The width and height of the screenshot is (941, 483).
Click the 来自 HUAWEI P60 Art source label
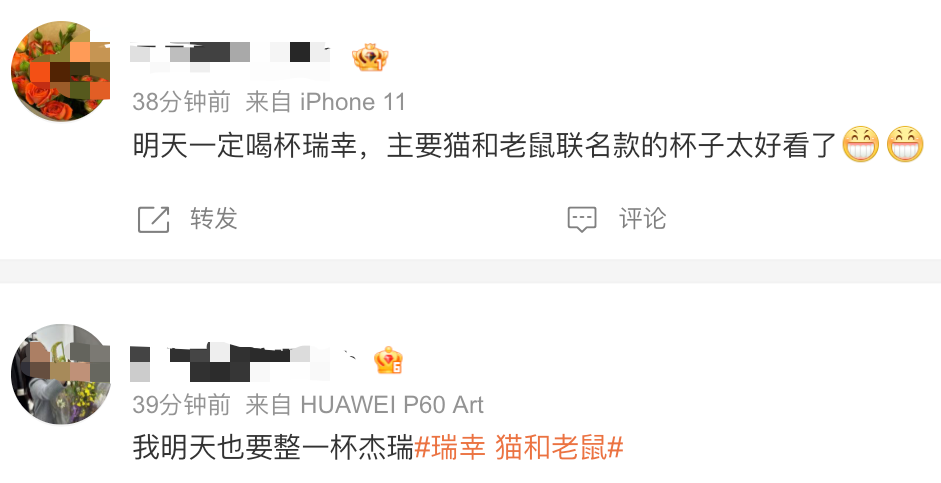click(x=364, y=405)
